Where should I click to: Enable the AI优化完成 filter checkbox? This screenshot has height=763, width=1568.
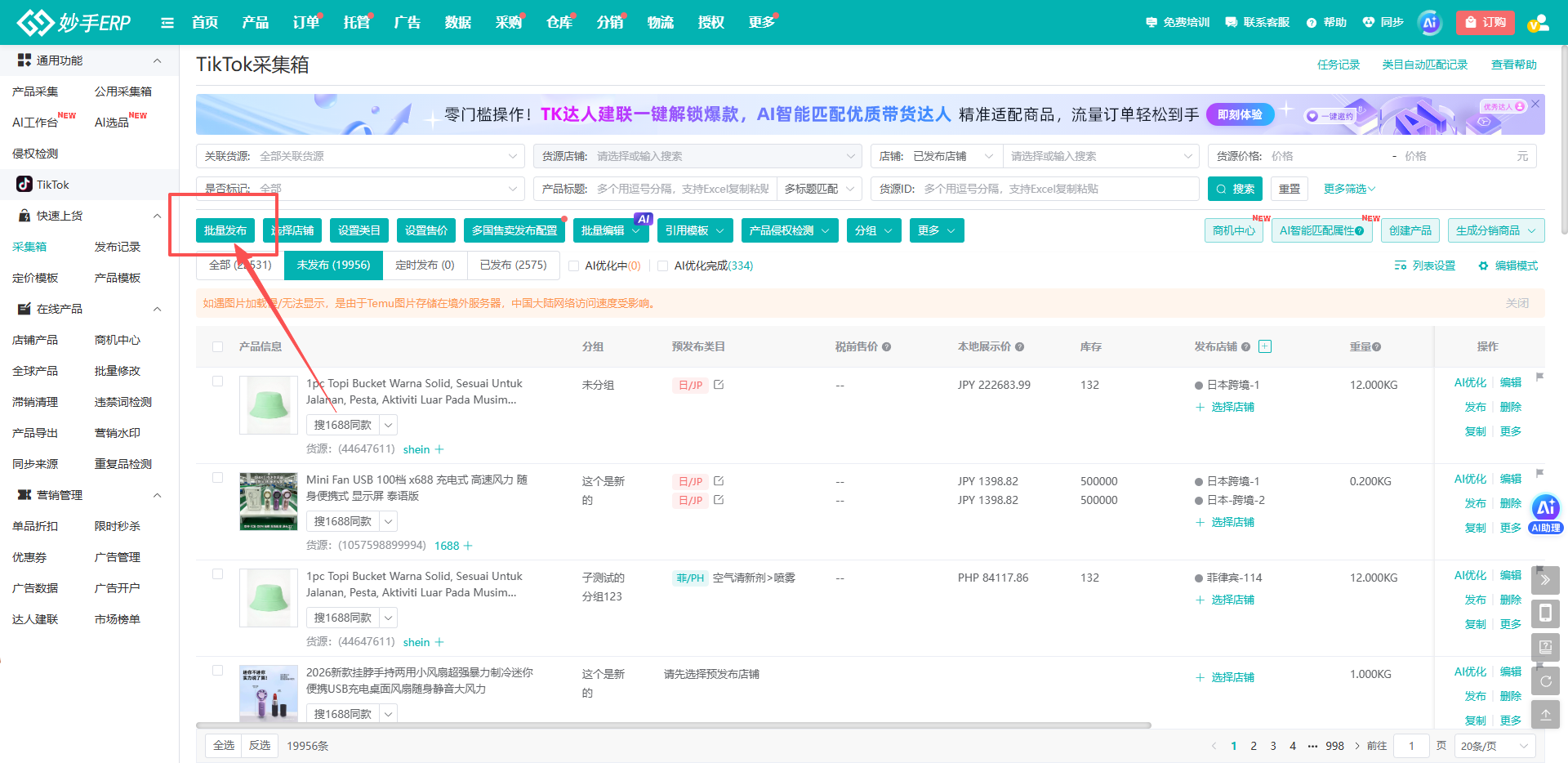[662, 265]
